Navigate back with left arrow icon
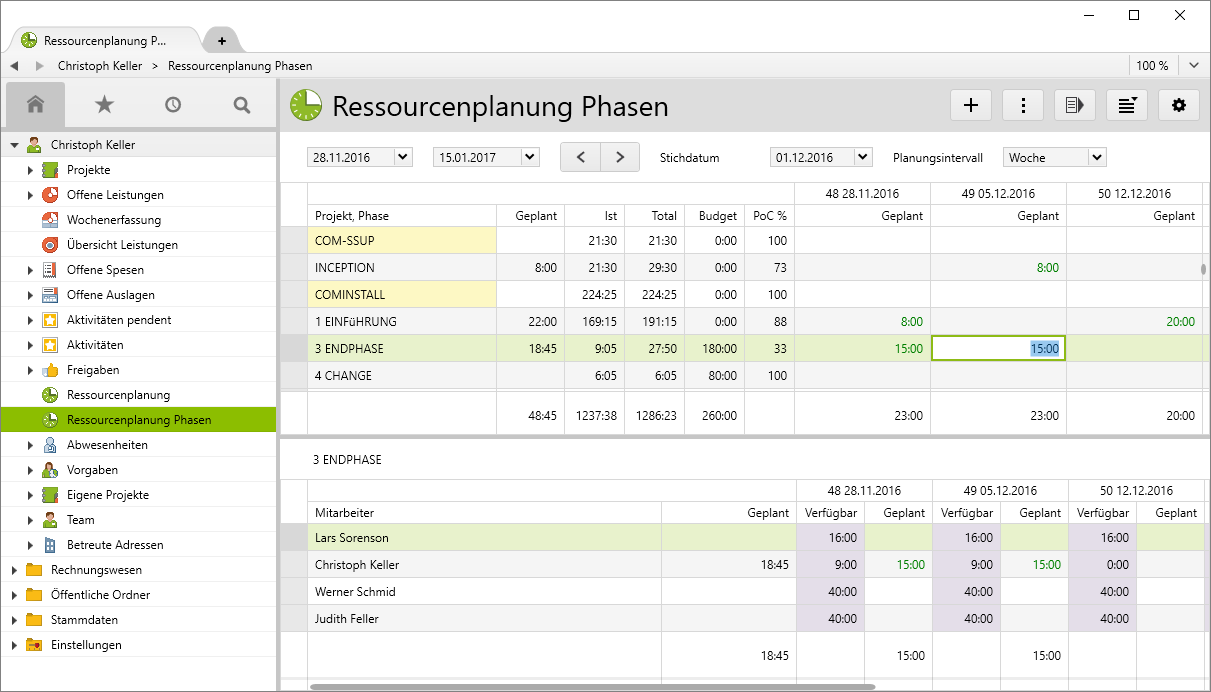The image size is (1211, 692). tap(14, 66)
